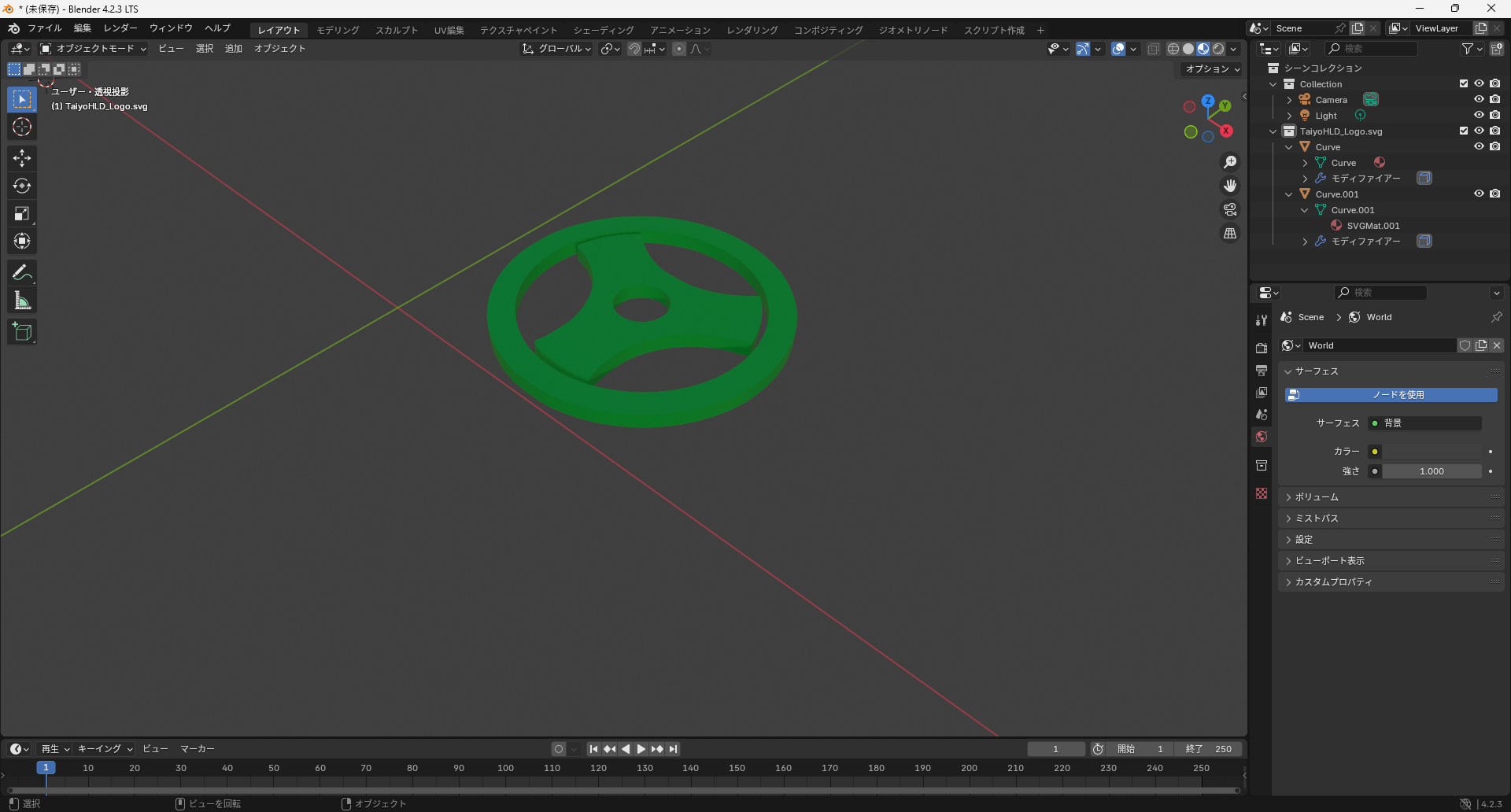Select the Scale tool
Viewport: 1511px width, 812px height.
pos(22,213)
